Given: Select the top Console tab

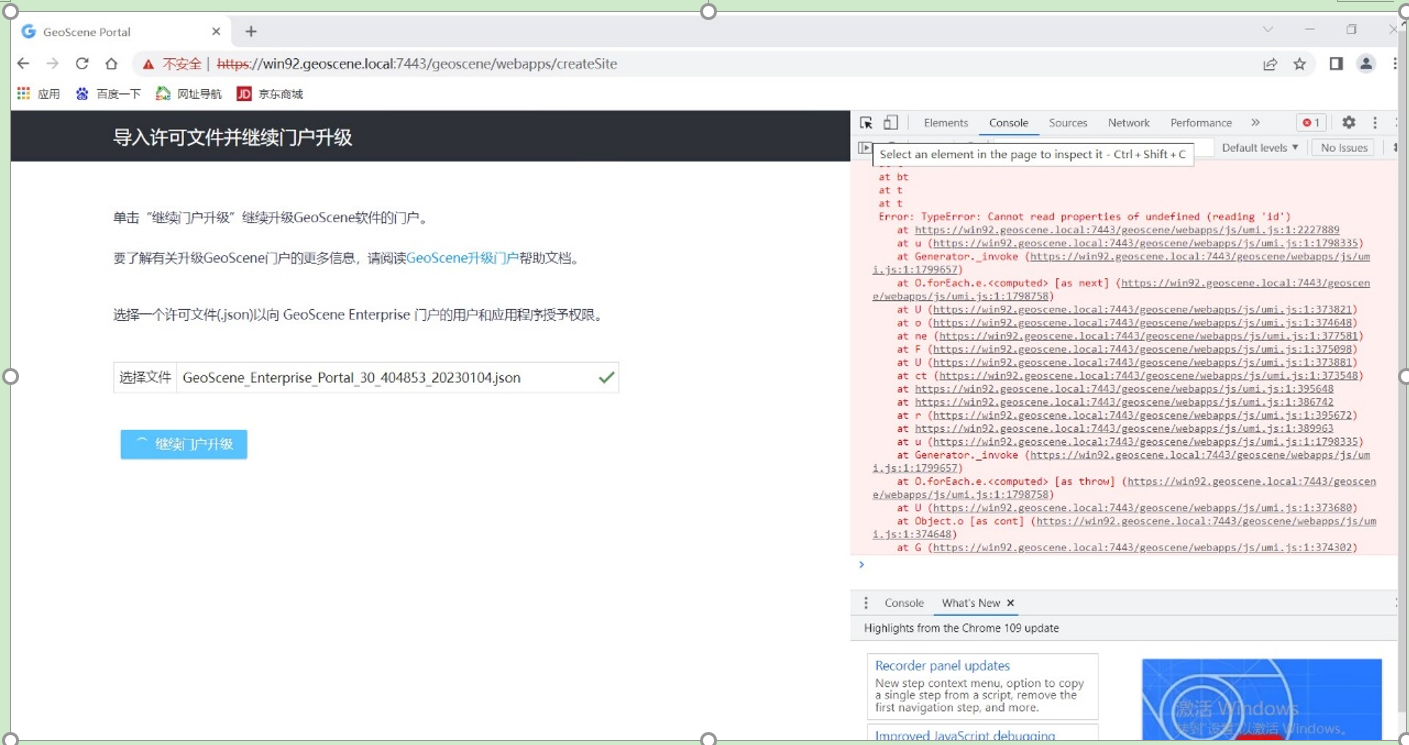Looking at the screenshot, I should (x=1008, y=123).
